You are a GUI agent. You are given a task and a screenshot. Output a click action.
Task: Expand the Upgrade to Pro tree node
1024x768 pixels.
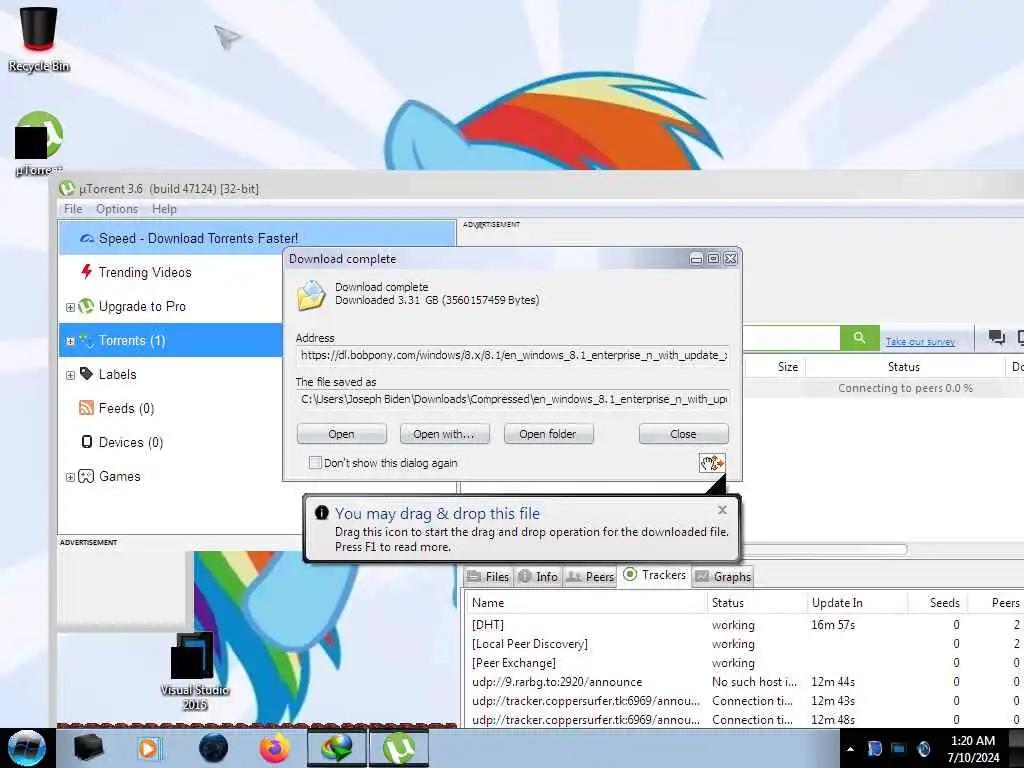(70, 307)
